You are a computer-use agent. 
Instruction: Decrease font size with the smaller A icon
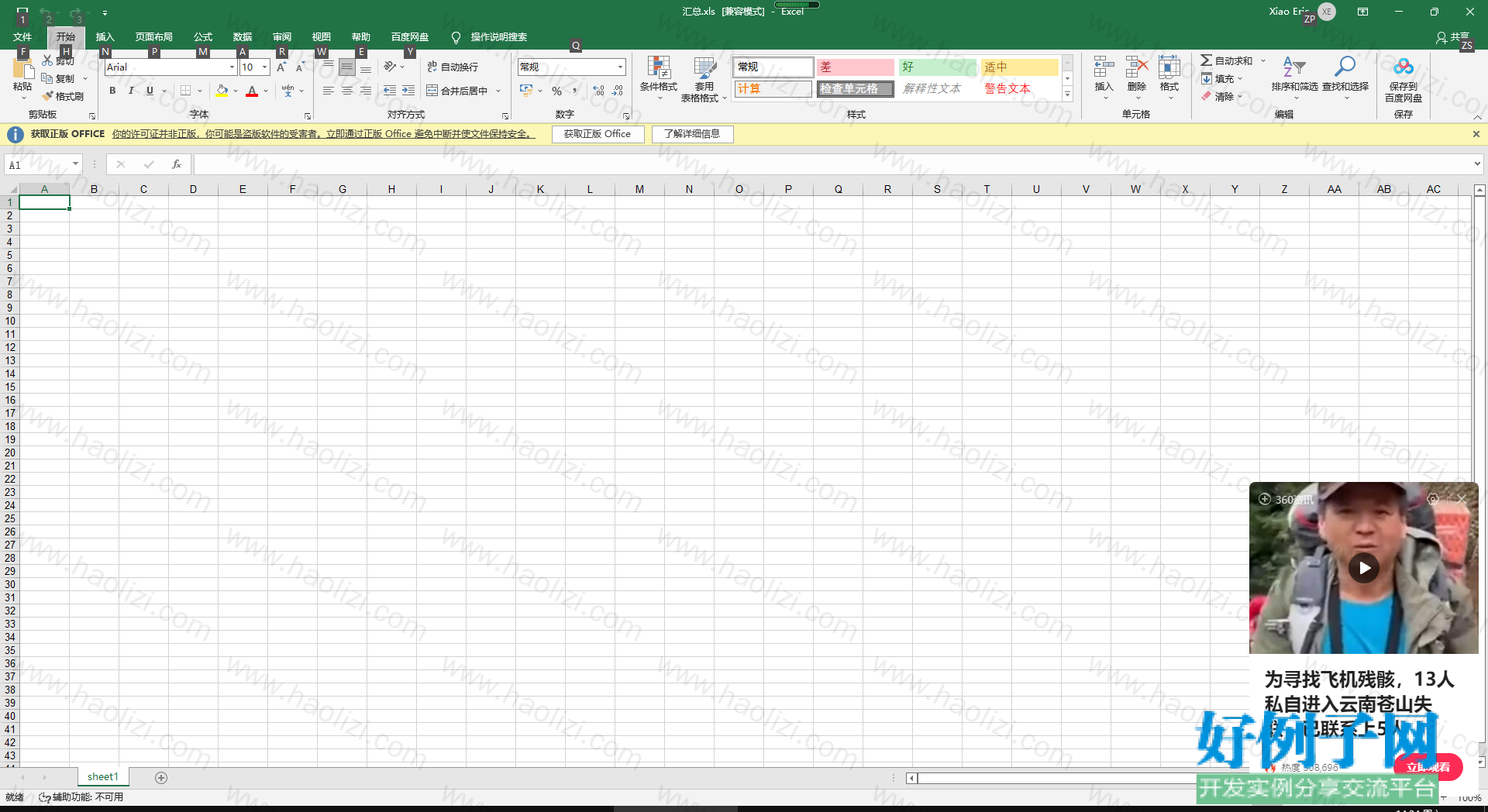pos(300,67)
